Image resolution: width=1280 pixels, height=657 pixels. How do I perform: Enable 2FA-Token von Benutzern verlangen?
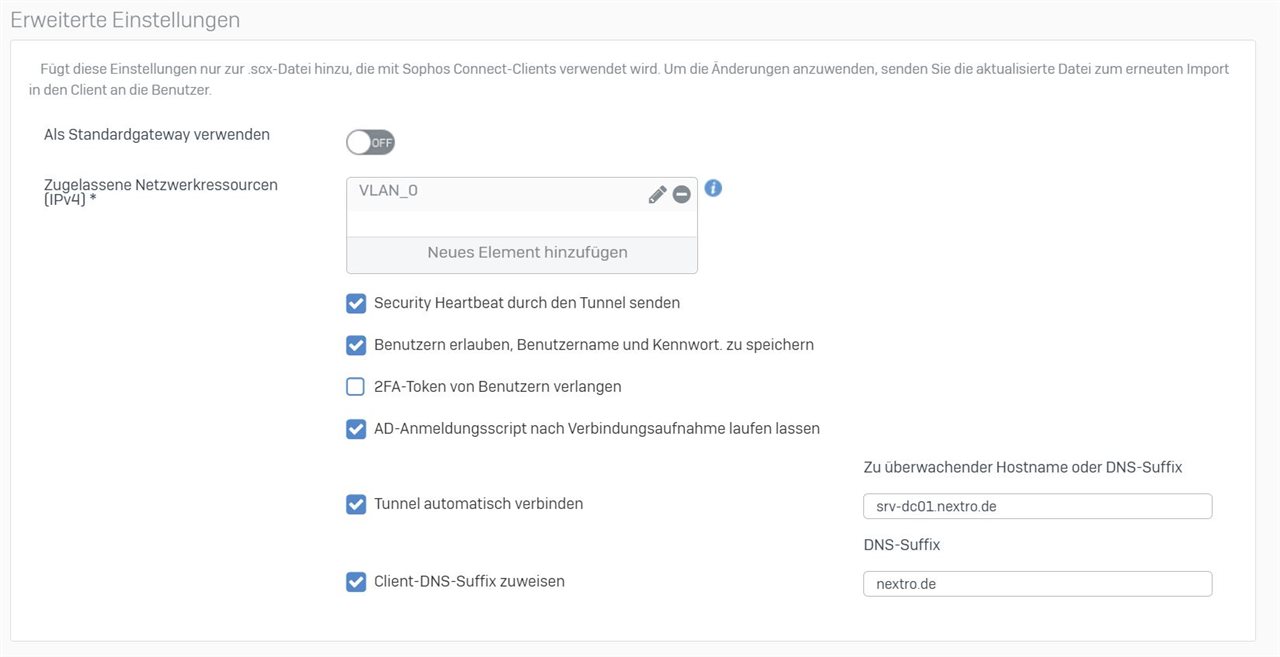point(356,387)
